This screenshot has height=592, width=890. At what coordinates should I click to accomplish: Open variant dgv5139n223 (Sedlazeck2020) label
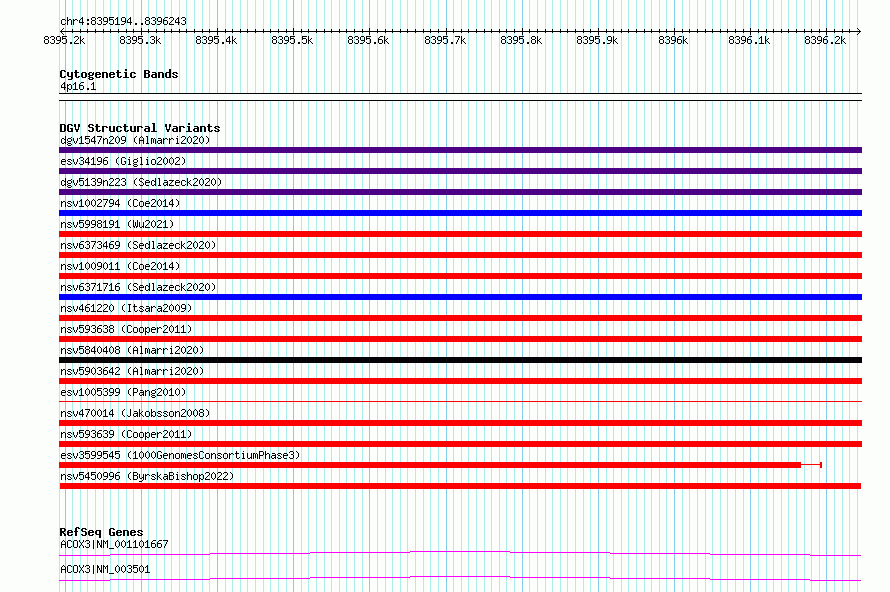point(141,182)
